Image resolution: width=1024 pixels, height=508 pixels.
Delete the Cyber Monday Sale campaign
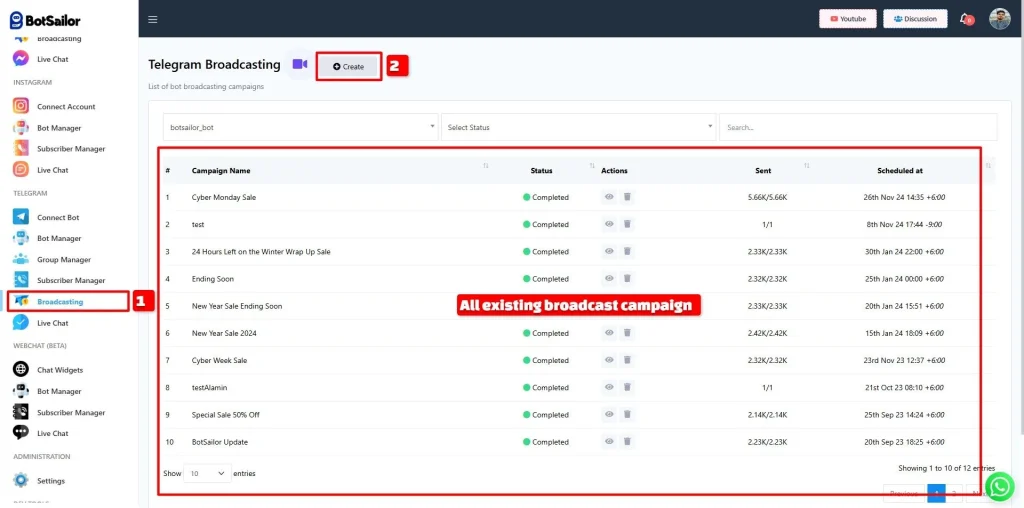point(627,197)
